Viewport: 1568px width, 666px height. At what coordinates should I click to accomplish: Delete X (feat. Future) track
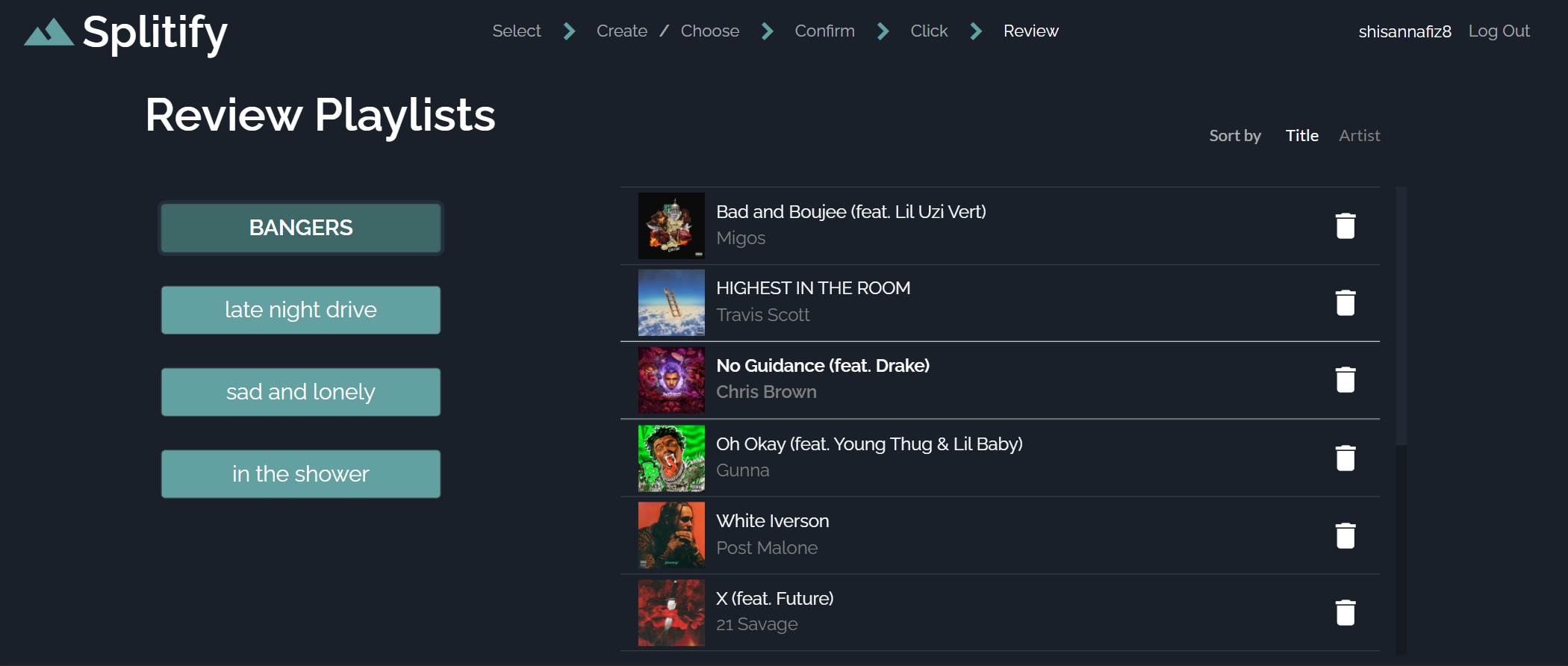click(x=1345, y=612)
